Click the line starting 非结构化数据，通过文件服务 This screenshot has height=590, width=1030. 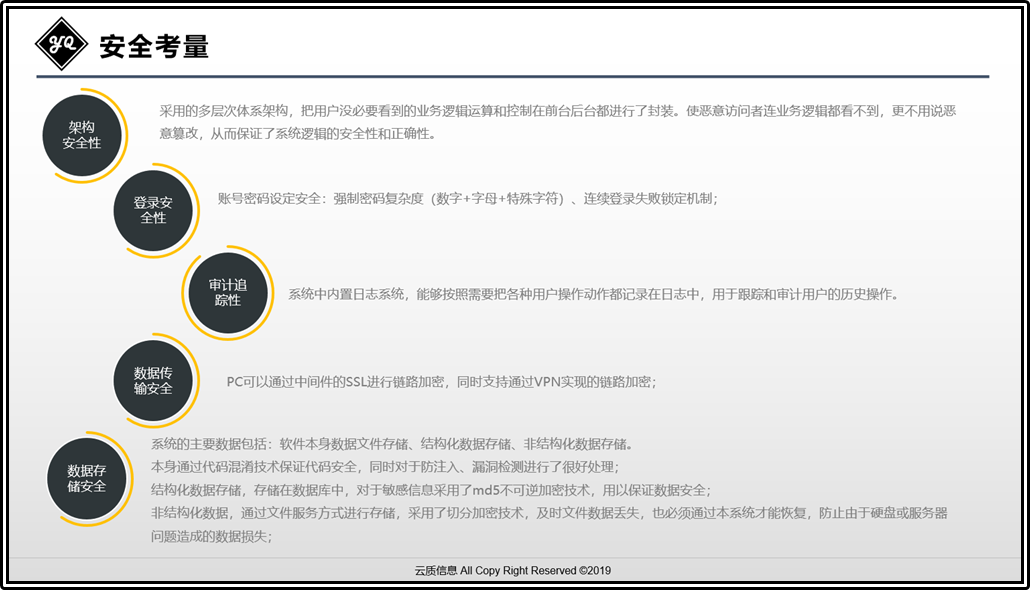(x=549, y=513)
